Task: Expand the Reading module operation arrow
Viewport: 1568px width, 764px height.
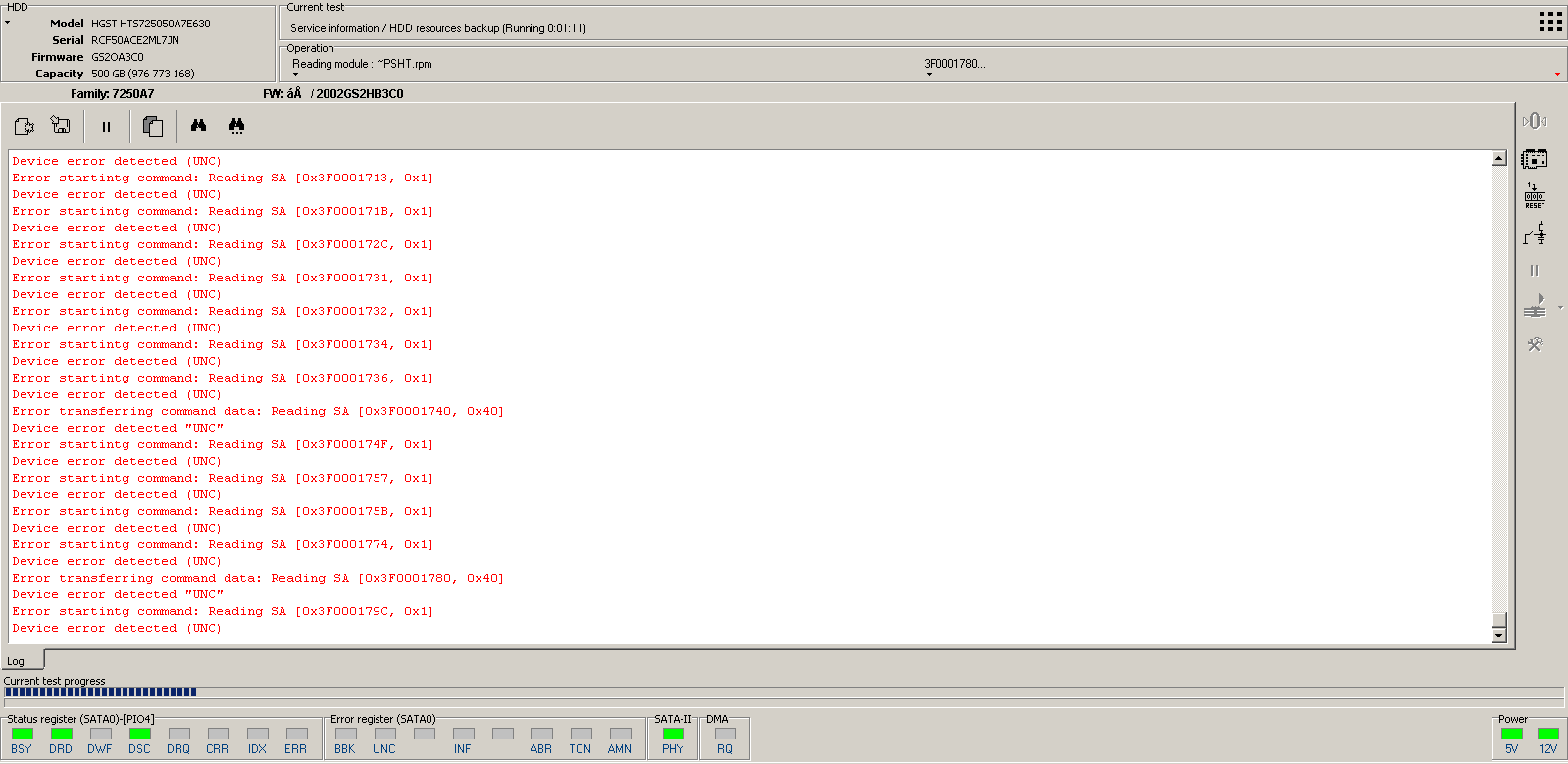Action: (295, 75)
